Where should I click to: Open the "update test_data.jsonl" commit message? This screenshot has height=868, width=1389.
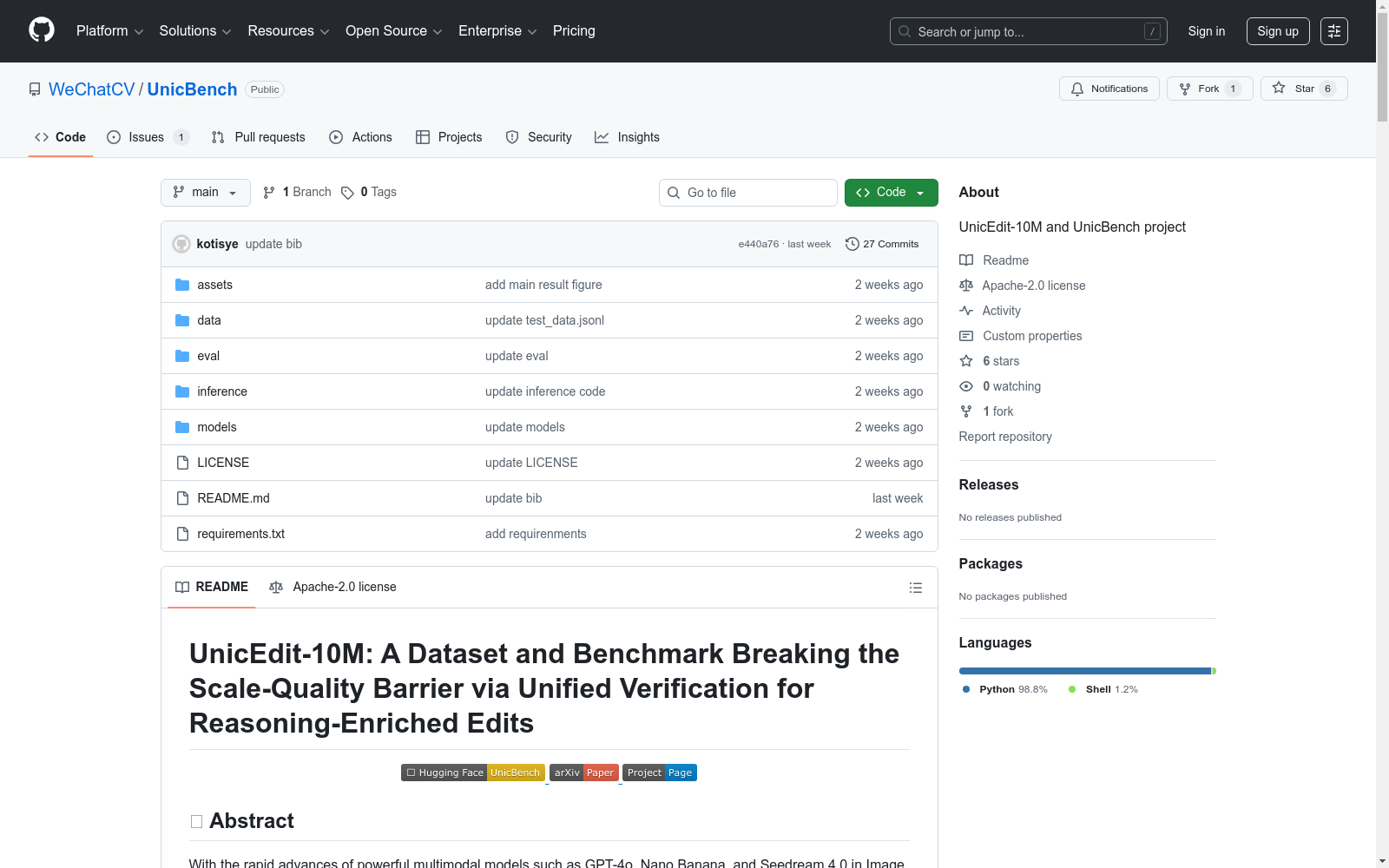(544, 320)
